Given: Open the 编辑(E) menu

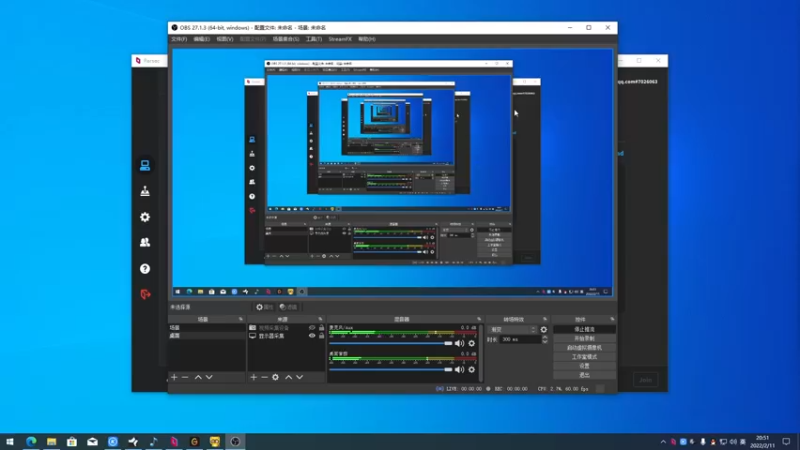Looking at the screenshot, I should click(x=202, y=39).
